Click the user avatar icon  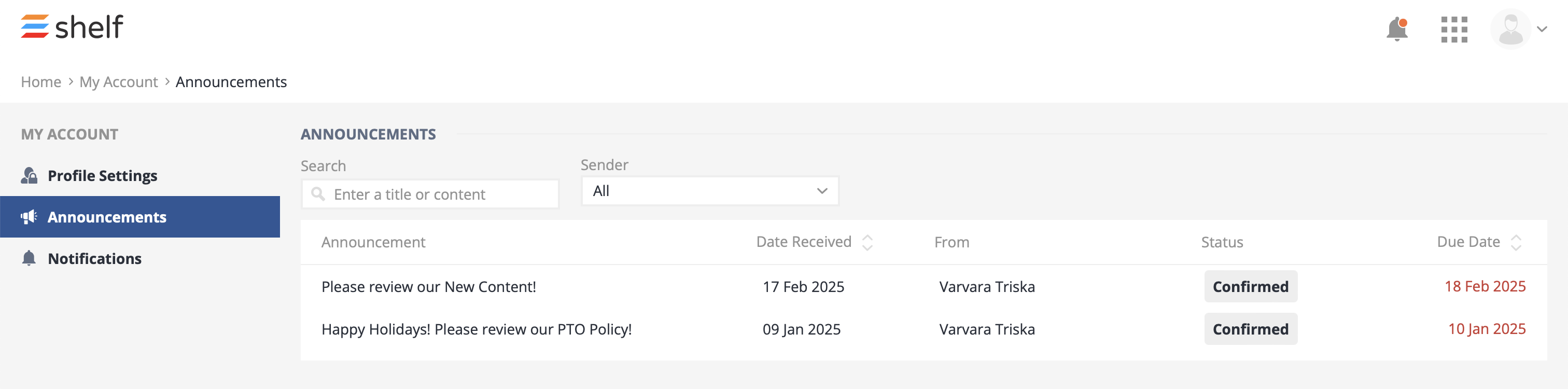pyautogui.click(x=1510, y=29)
